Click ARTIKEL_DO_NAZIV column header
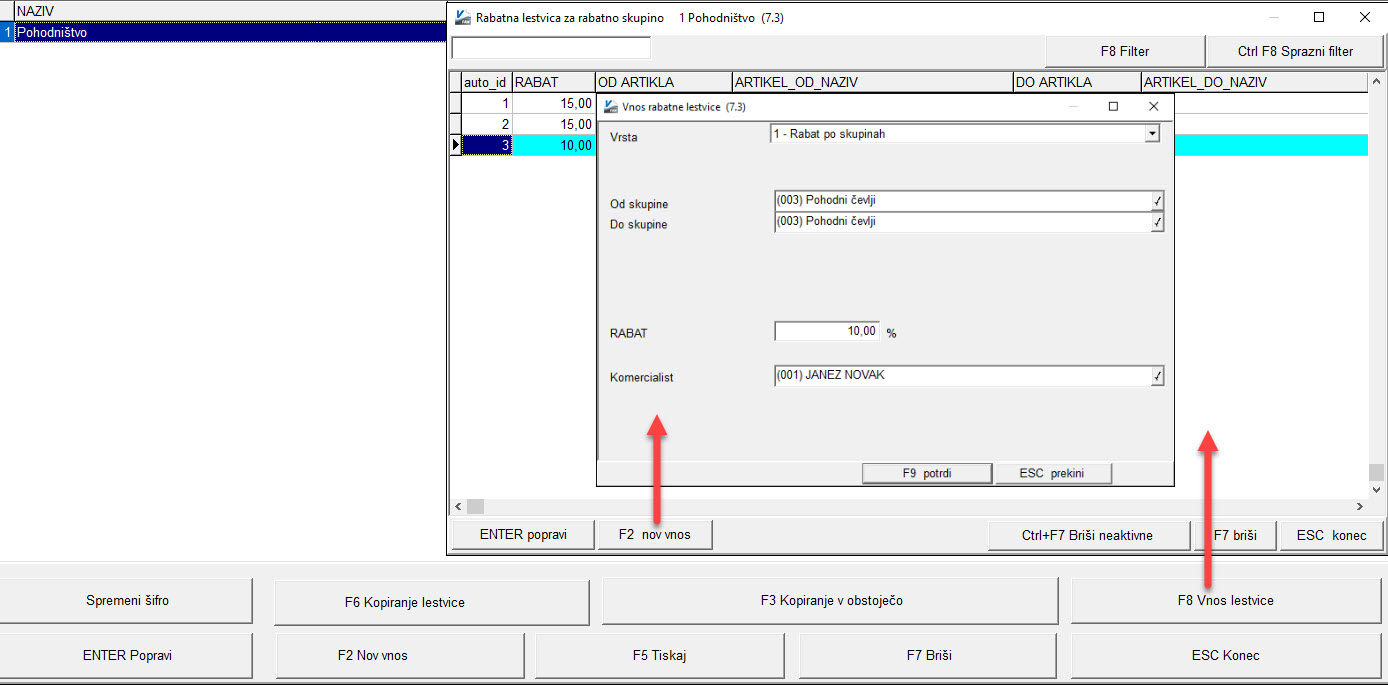This screenshot has height=685, width=1388. (x=1254, y=82)
